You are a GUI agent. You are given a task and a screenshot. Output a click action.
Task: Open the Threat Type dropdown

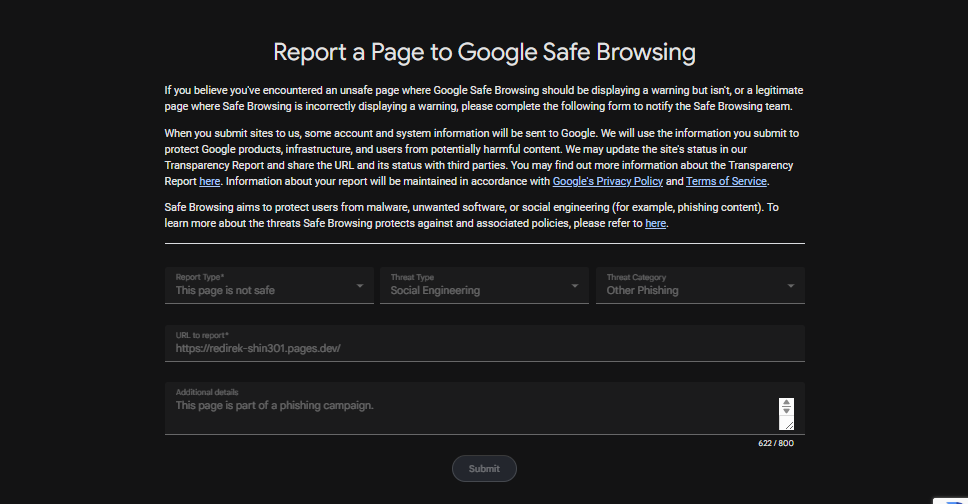tap(485, 285)
